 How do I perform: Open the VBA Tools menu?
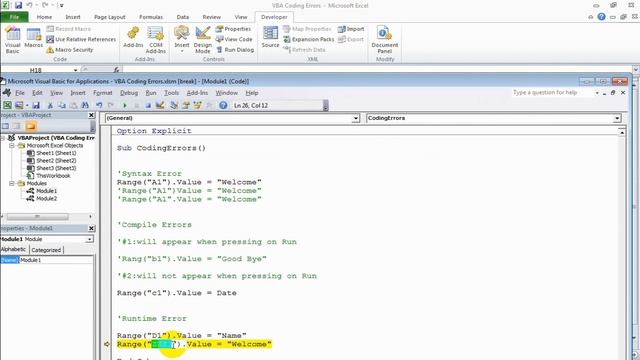pyautogui.click(x=171, y=93)
